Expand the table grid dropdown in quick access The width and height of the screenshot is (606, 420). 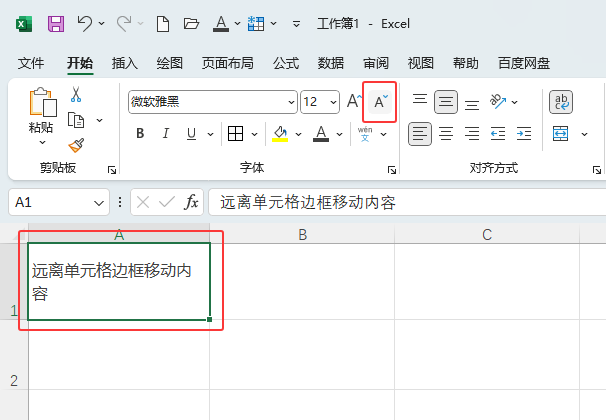pos(274,24)
